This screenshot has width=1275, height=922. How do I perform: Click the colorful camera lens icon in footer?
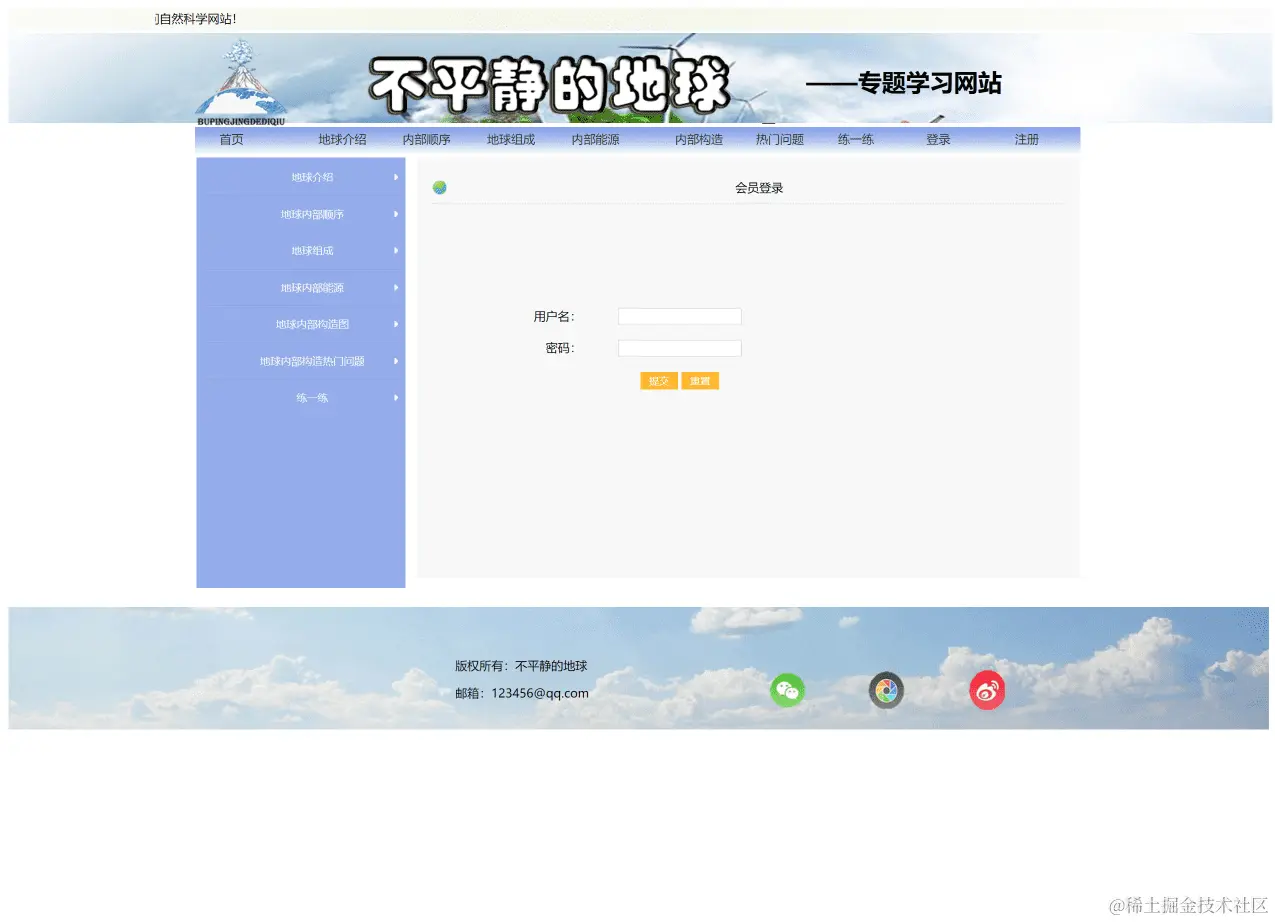886,690
